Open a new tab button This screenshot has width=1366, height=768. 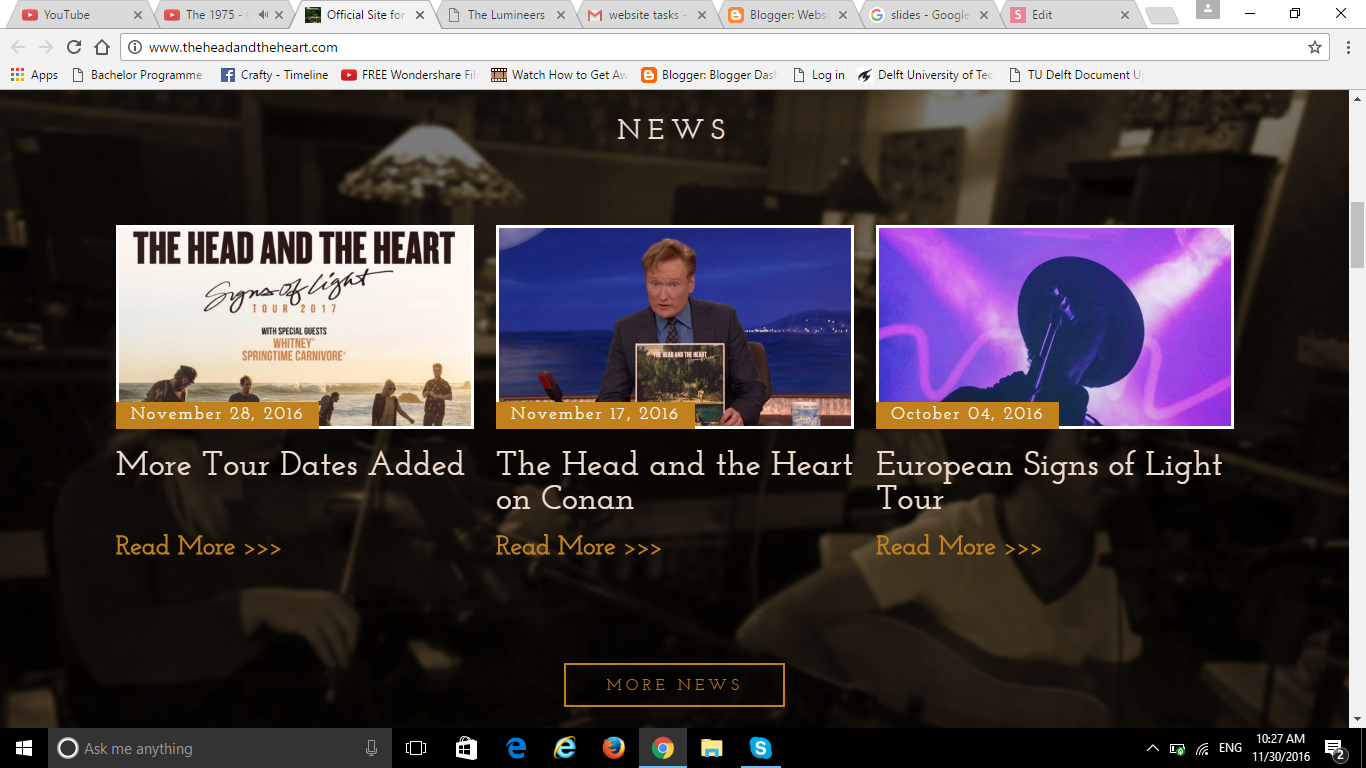click(1161, 16)
